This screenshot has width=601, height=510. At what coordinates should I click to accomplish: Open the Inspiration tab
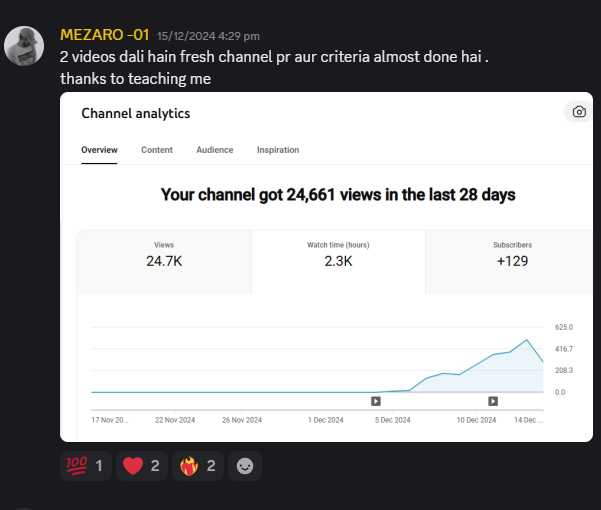pyautogui.click(x=278, y=150)
